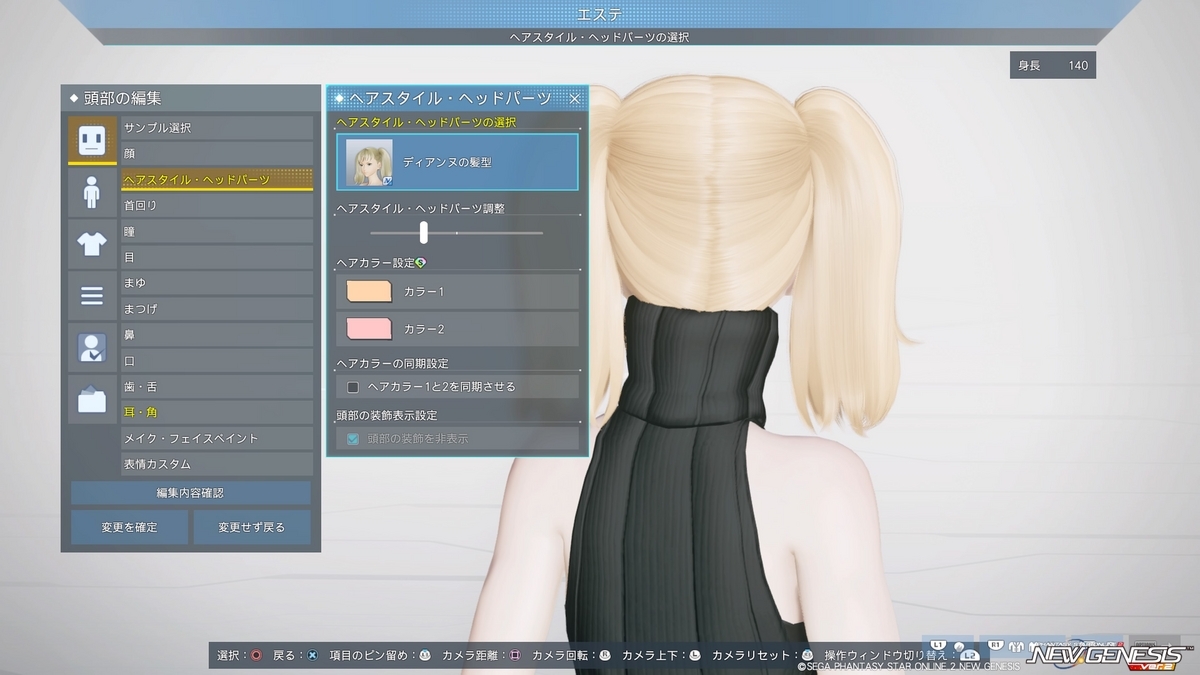Select 鼻 menu item
This screenshot has width=1200, height=675.
click(217, 335)
